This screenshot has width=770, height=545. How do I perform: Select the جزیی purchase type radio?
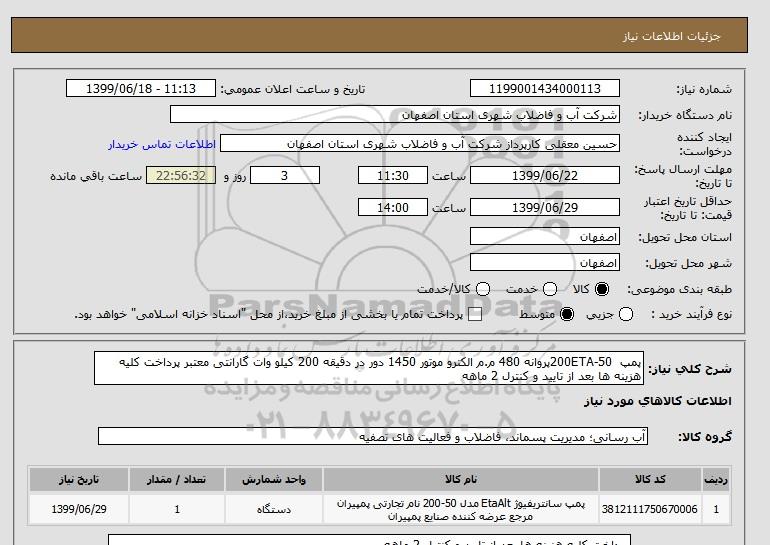coord(626,314)
